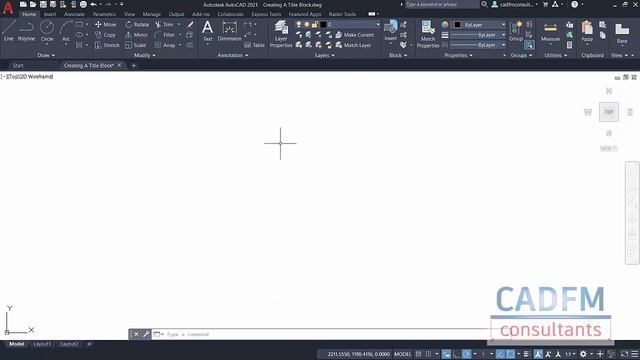Activate the Stretch command

pos(107,45)
